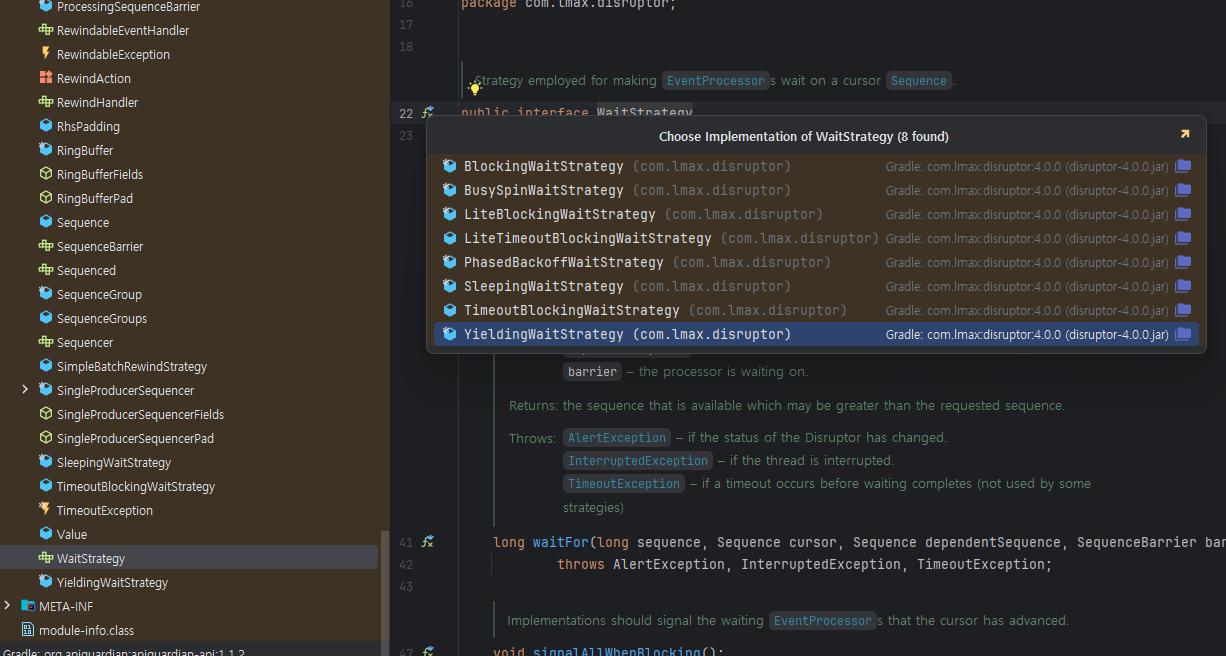Open TimeoutBlockingWaitStrategy in project tree

click(x=136, y=486)
